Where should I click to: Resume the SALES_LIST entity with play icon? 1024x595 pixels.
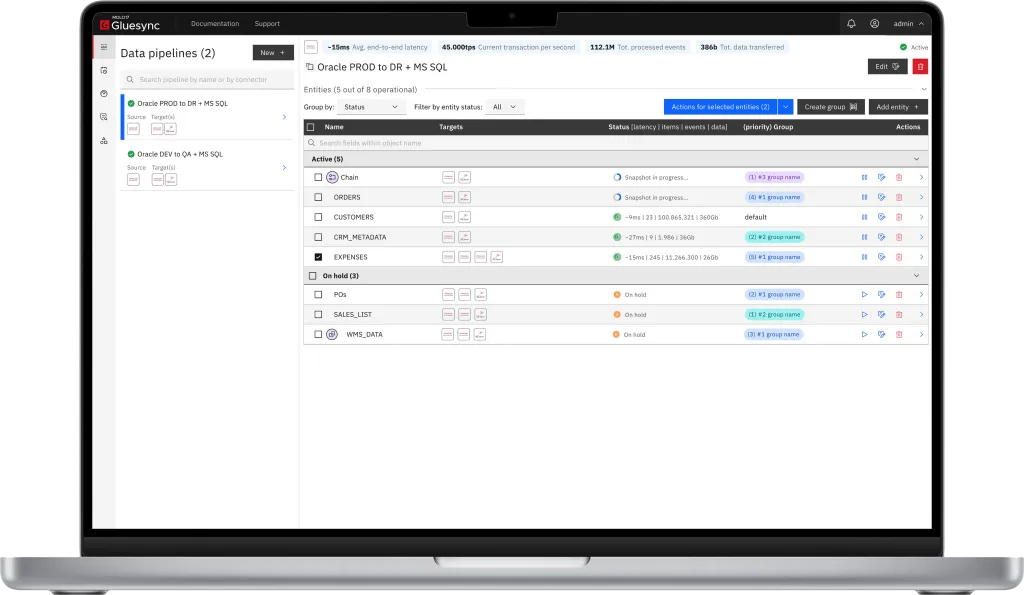click(x=864, y=314)
